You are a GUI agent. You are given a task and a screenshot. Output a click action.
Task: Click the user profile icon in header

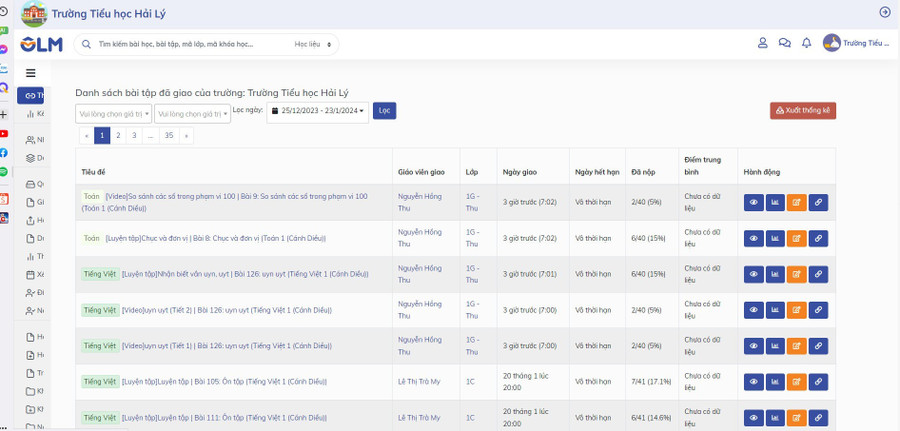tap(762, 43)
